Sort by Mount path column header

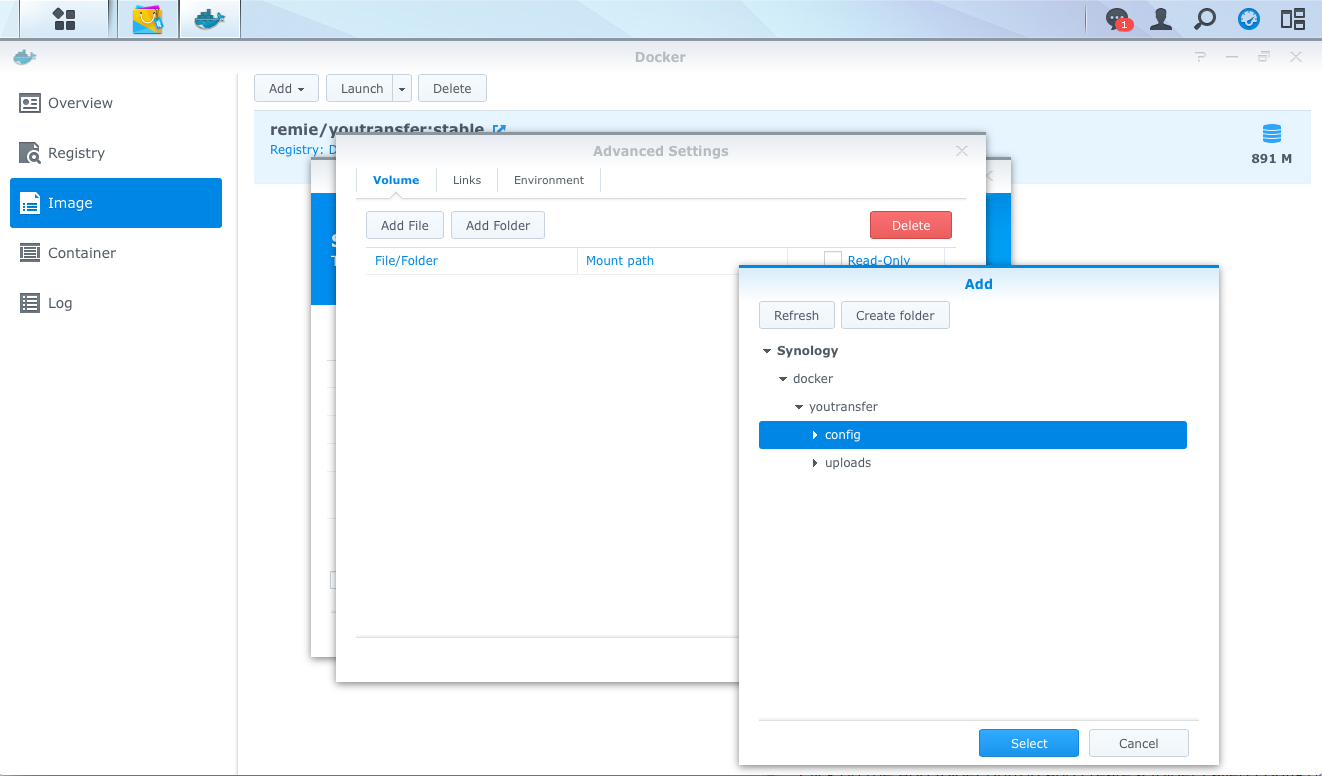click(682, 261)
